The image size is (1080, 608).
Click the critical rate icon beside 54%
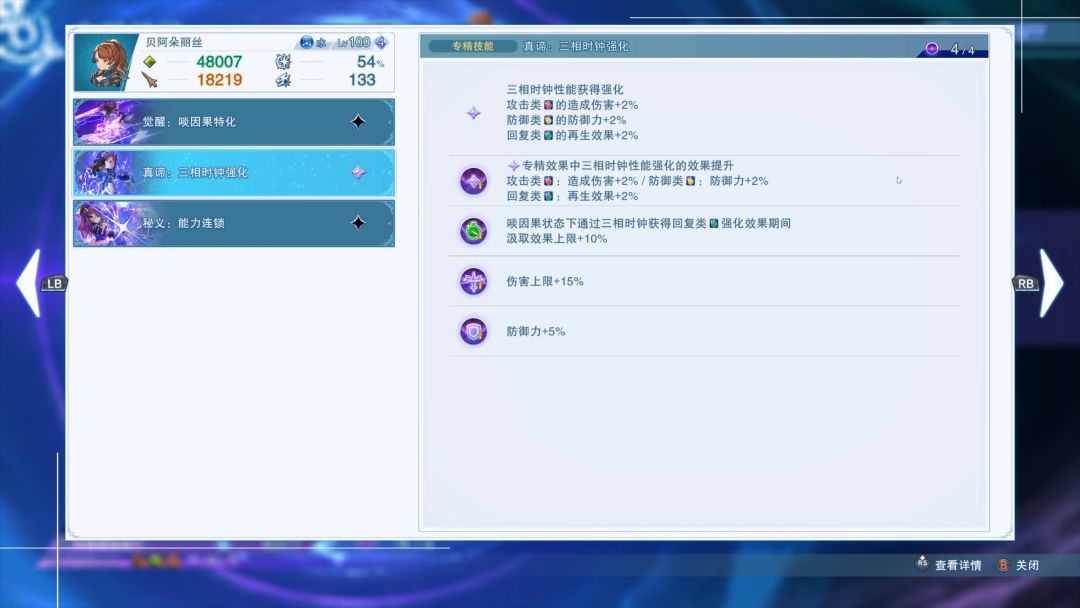click(x=283, y=62)
